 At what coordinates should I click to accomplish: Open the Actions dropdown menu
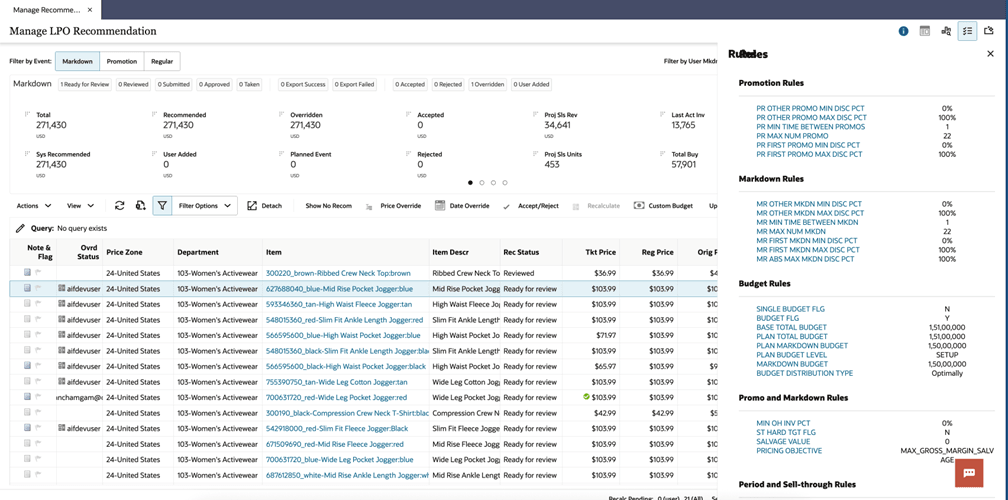tap(34, 206)
